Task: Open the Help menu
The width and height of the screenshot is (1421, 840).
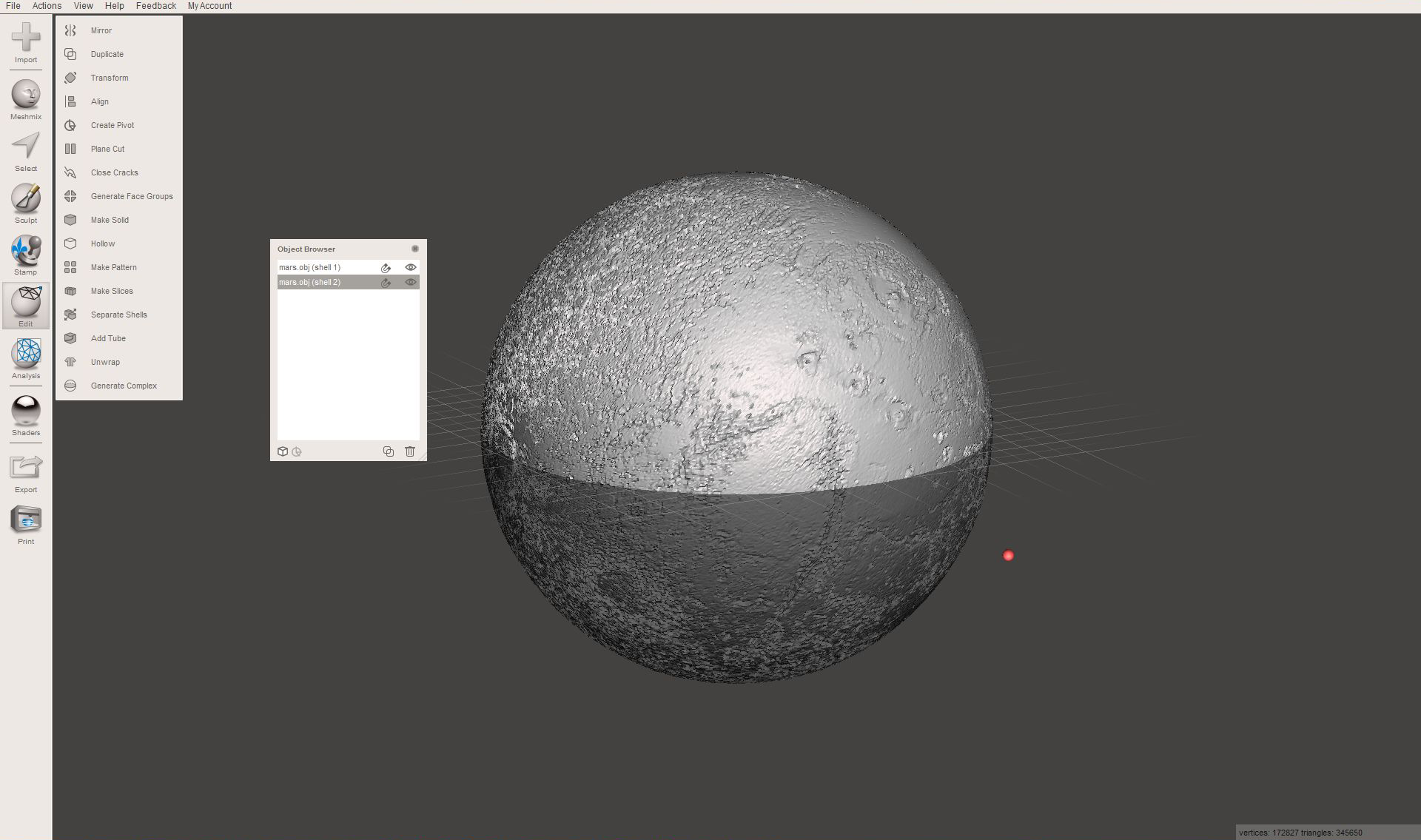Action: pyautogui.click(x=114, y=6)
